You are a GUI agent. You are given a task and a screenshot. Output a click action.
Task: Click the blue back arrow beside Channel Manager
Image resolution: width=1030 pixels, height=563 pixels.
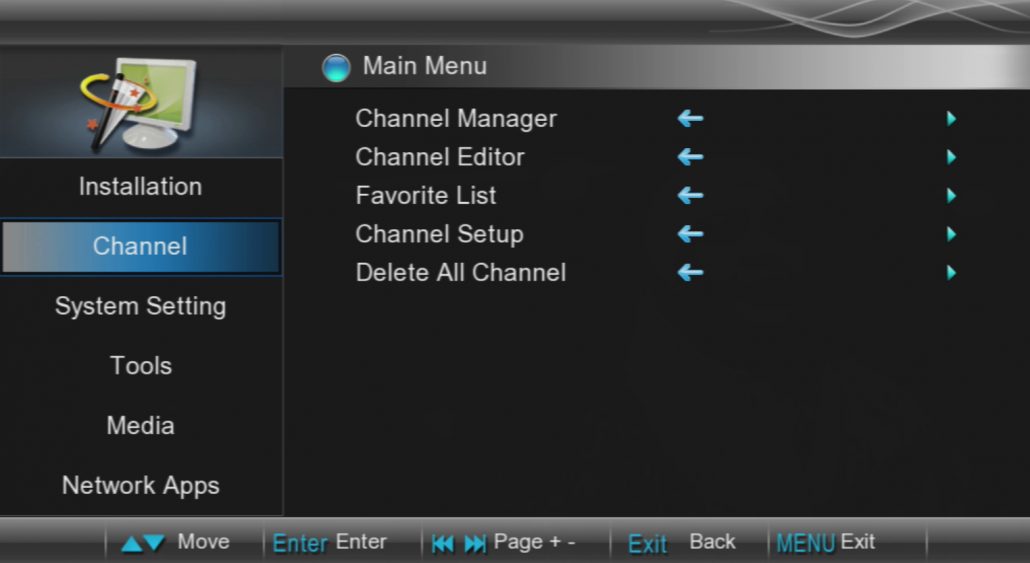[690, 119]
